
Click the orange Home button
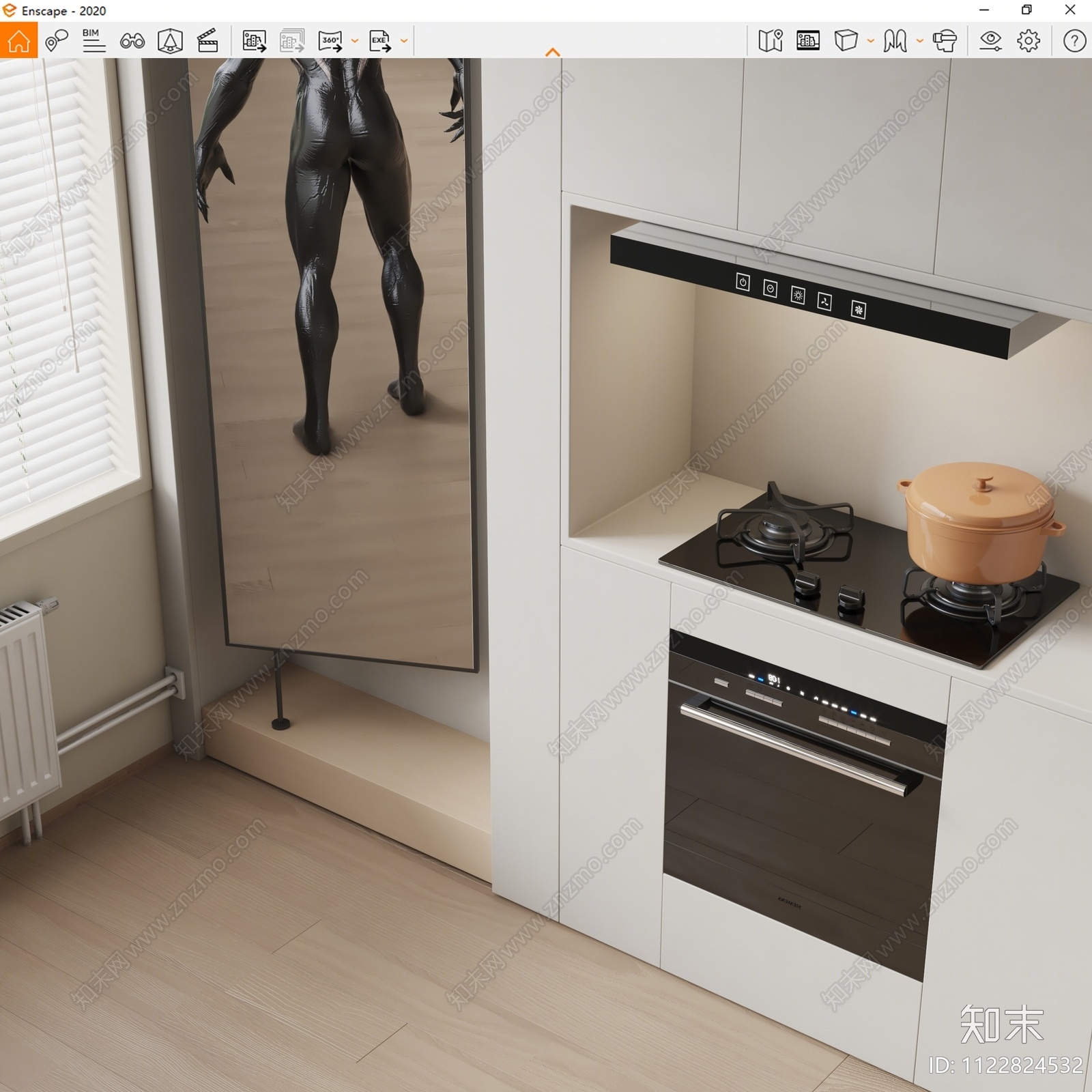(x=18, y=40)
